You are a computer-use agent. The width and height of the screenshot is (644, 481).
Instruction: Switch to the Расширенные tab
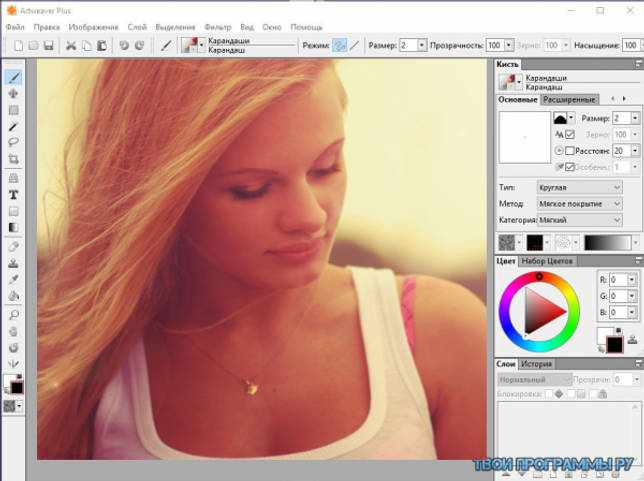569,99
